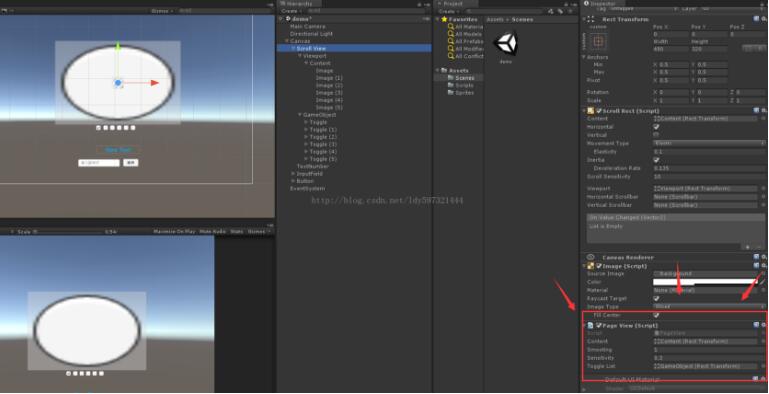
Task: Select the Scripts folder in Assets
Action: [461, 85]
